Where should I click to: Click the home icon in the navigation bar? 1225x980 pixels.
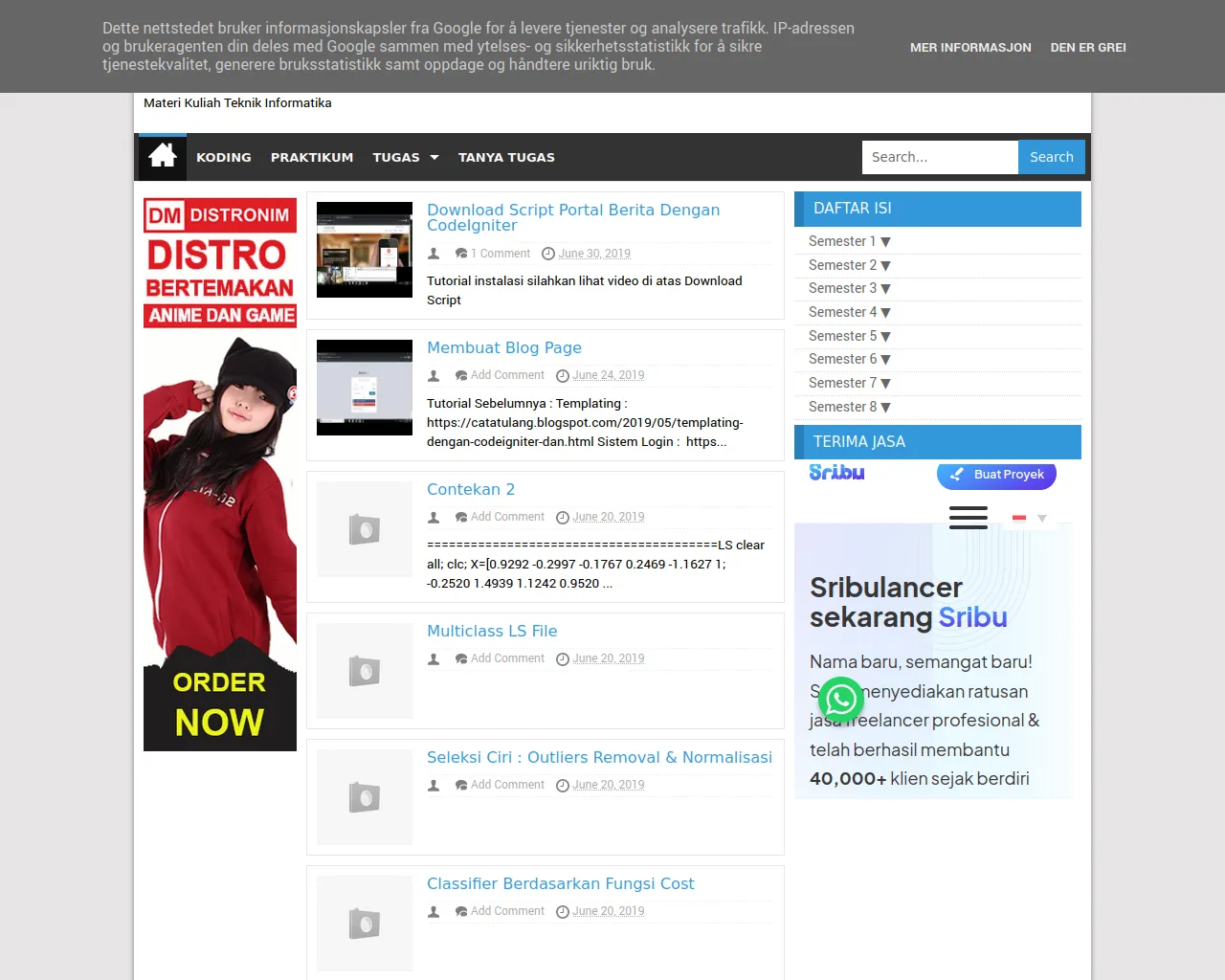(x=162, y=155)
